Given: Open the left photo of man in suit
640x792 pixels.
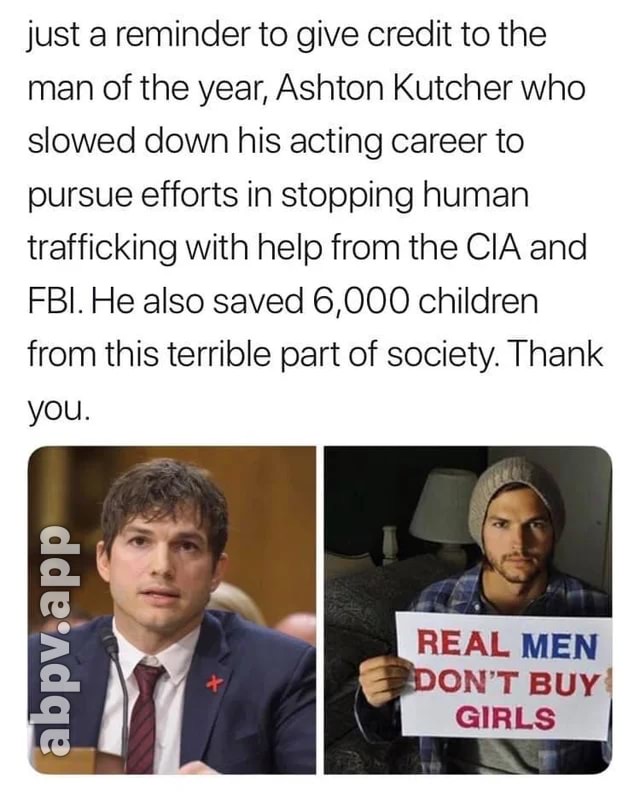Looking at the screenshot, I should pos(172,610).
